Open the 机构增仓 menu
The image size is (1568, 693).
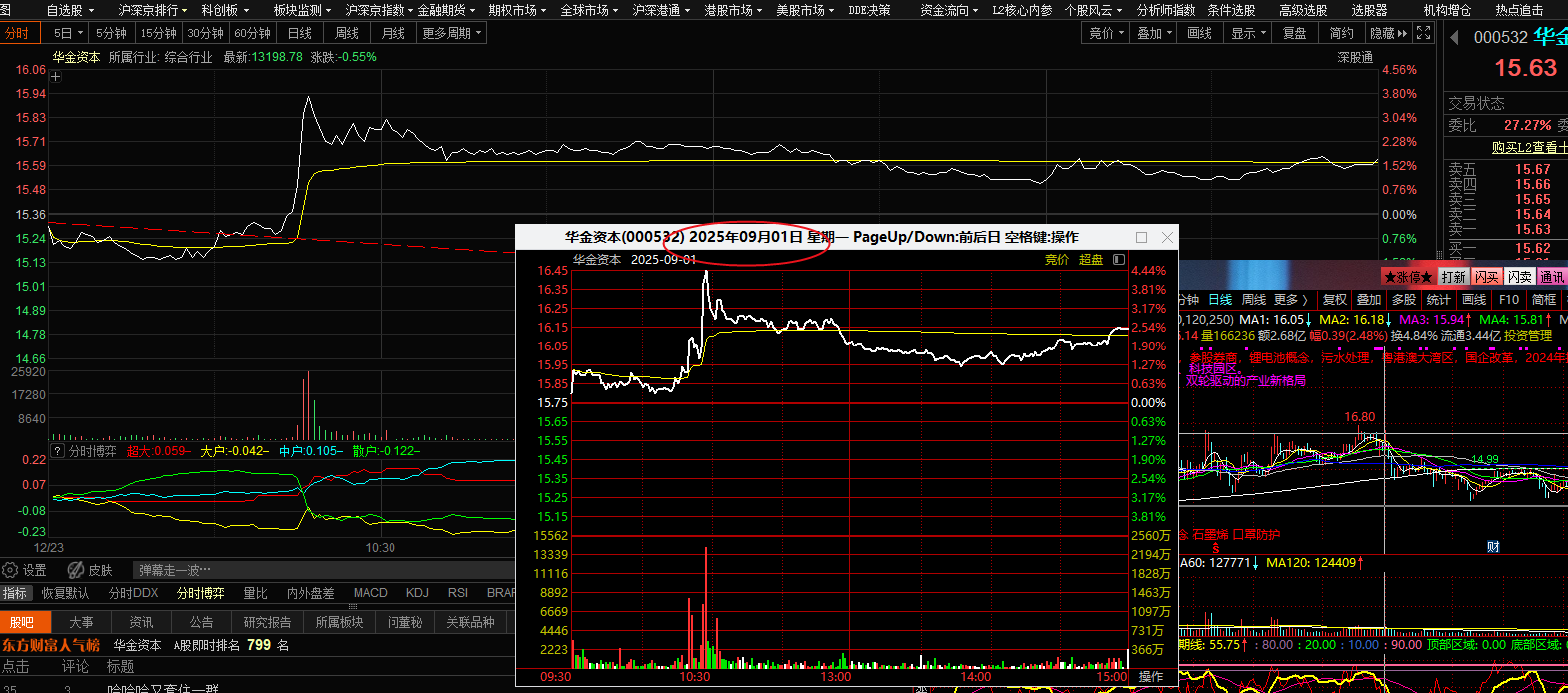click(x=1447, y=10)
